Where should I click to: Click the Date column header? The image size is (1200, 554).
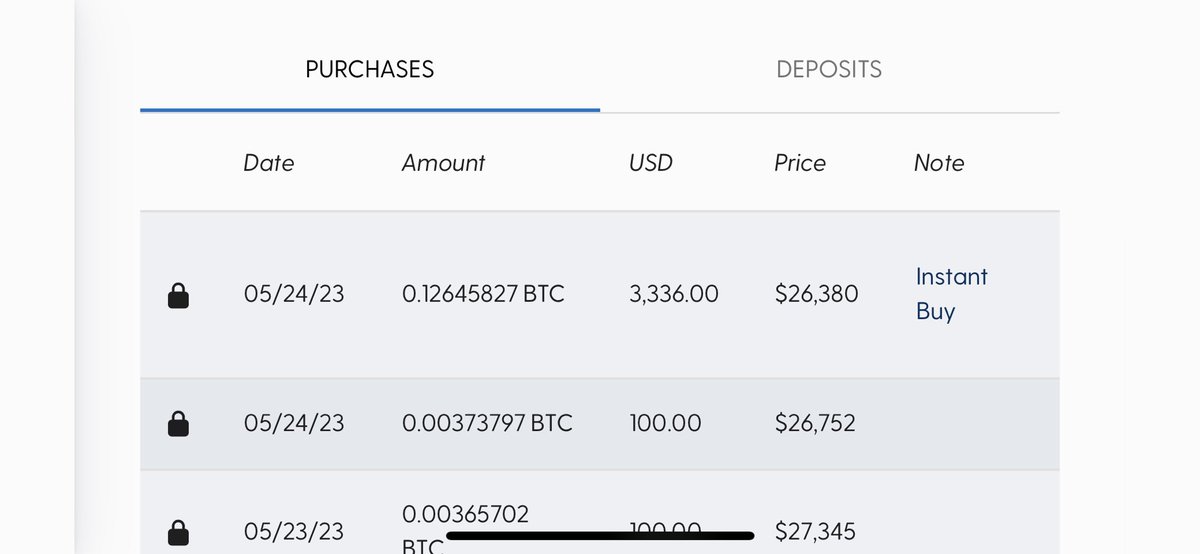pyautogui.click(x=269, y=163)
